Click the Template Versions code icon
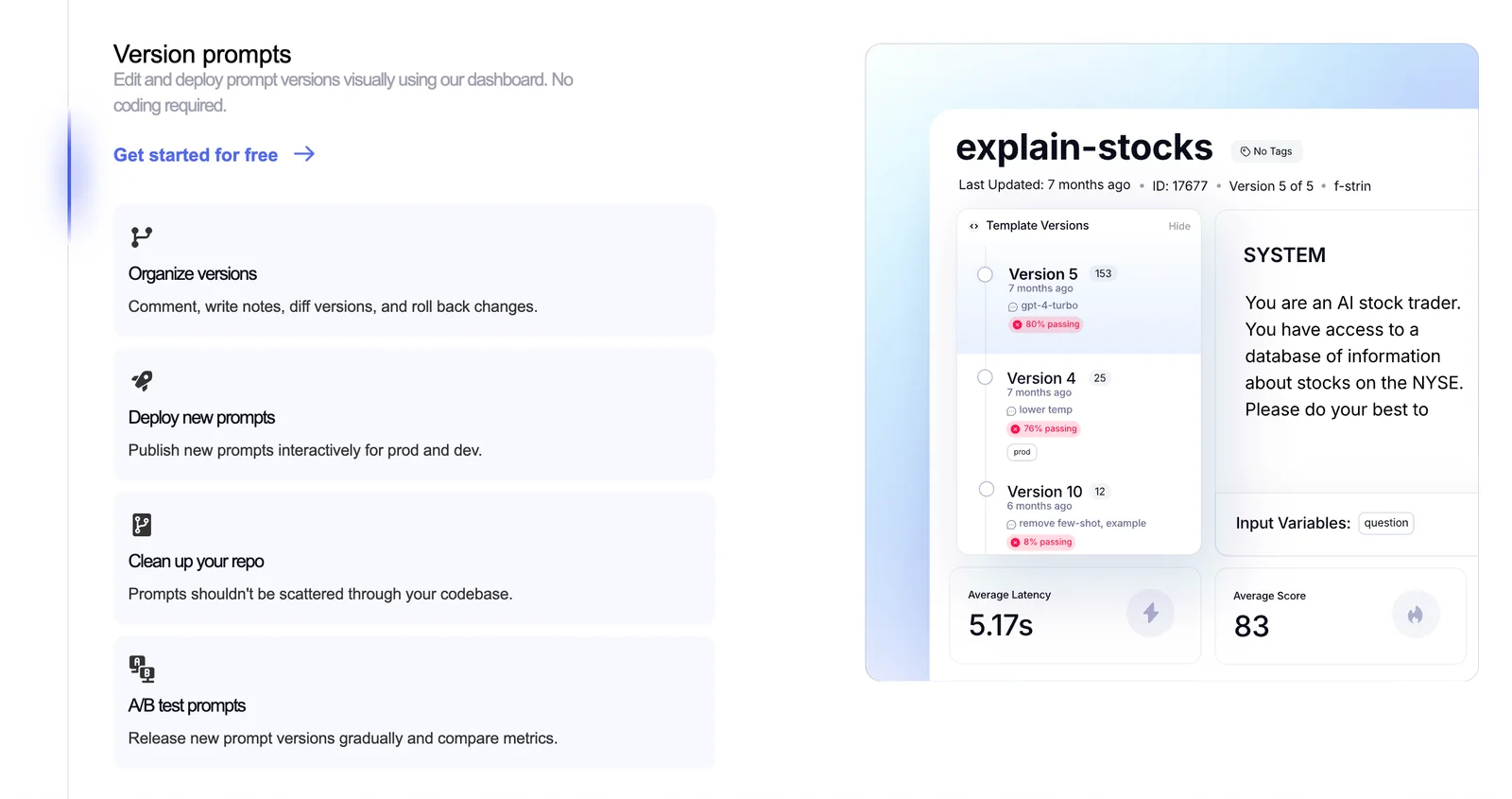 point(973,226)
